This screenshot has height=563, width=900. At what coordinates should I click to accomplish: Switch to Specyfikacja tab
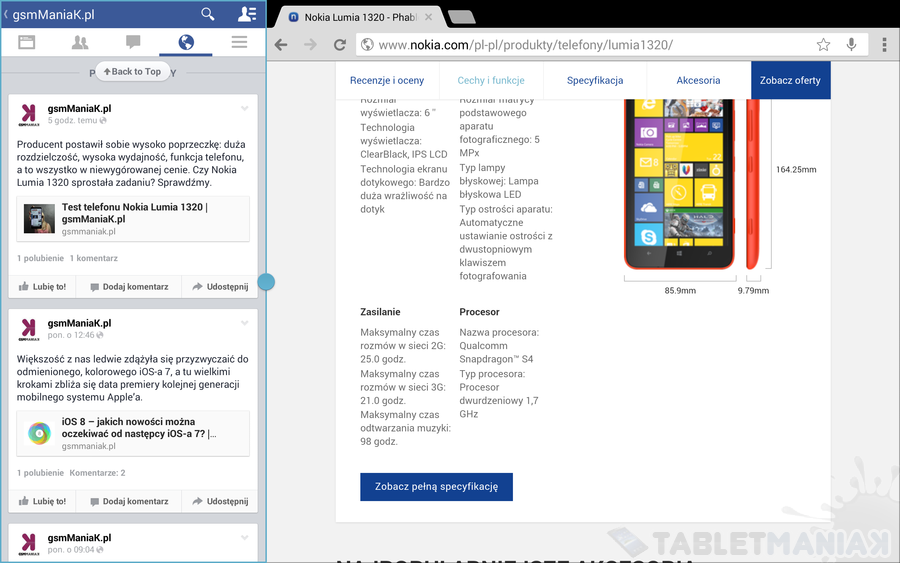point(595,80)
